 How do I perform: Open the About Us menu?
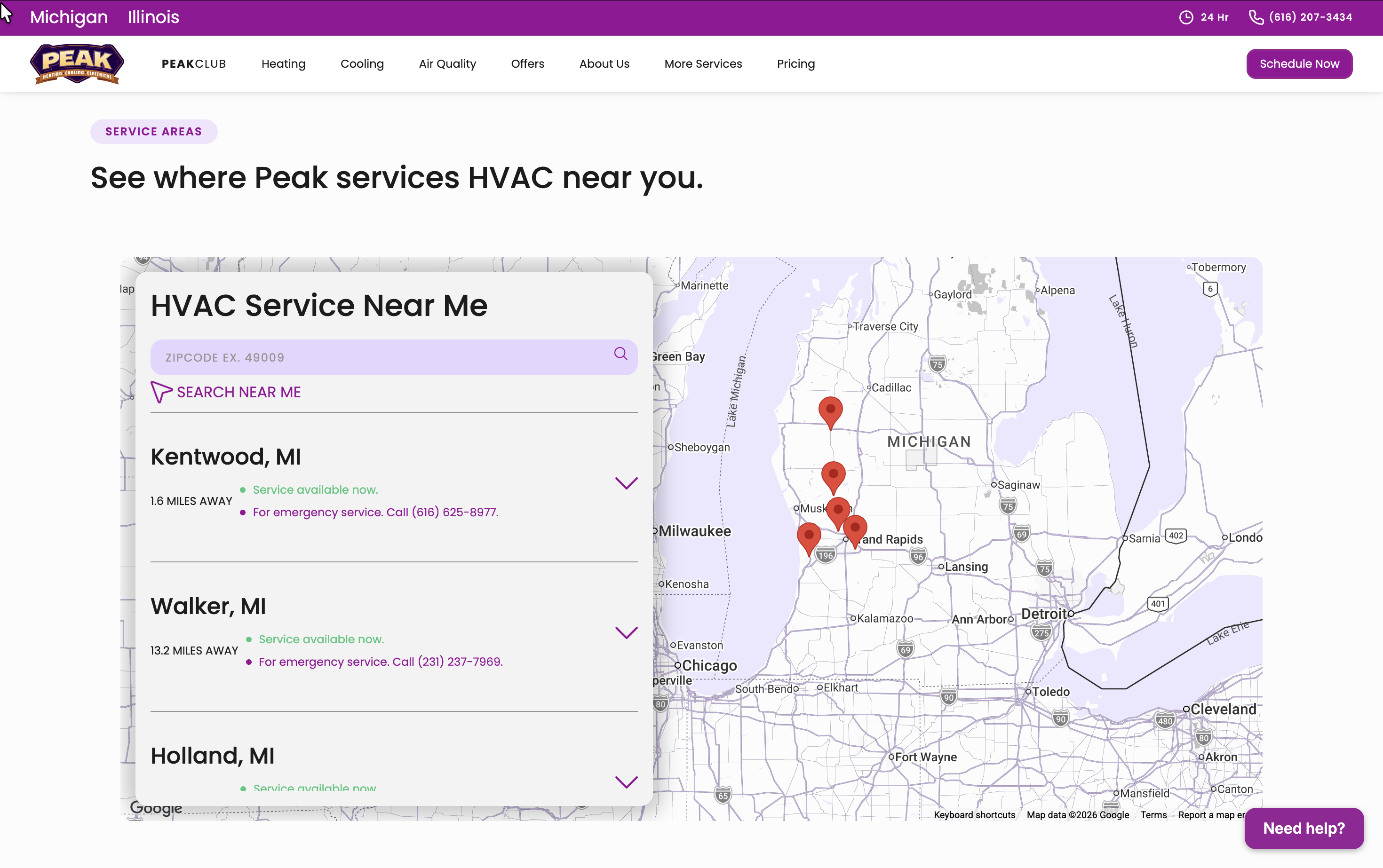pos(604,64)
